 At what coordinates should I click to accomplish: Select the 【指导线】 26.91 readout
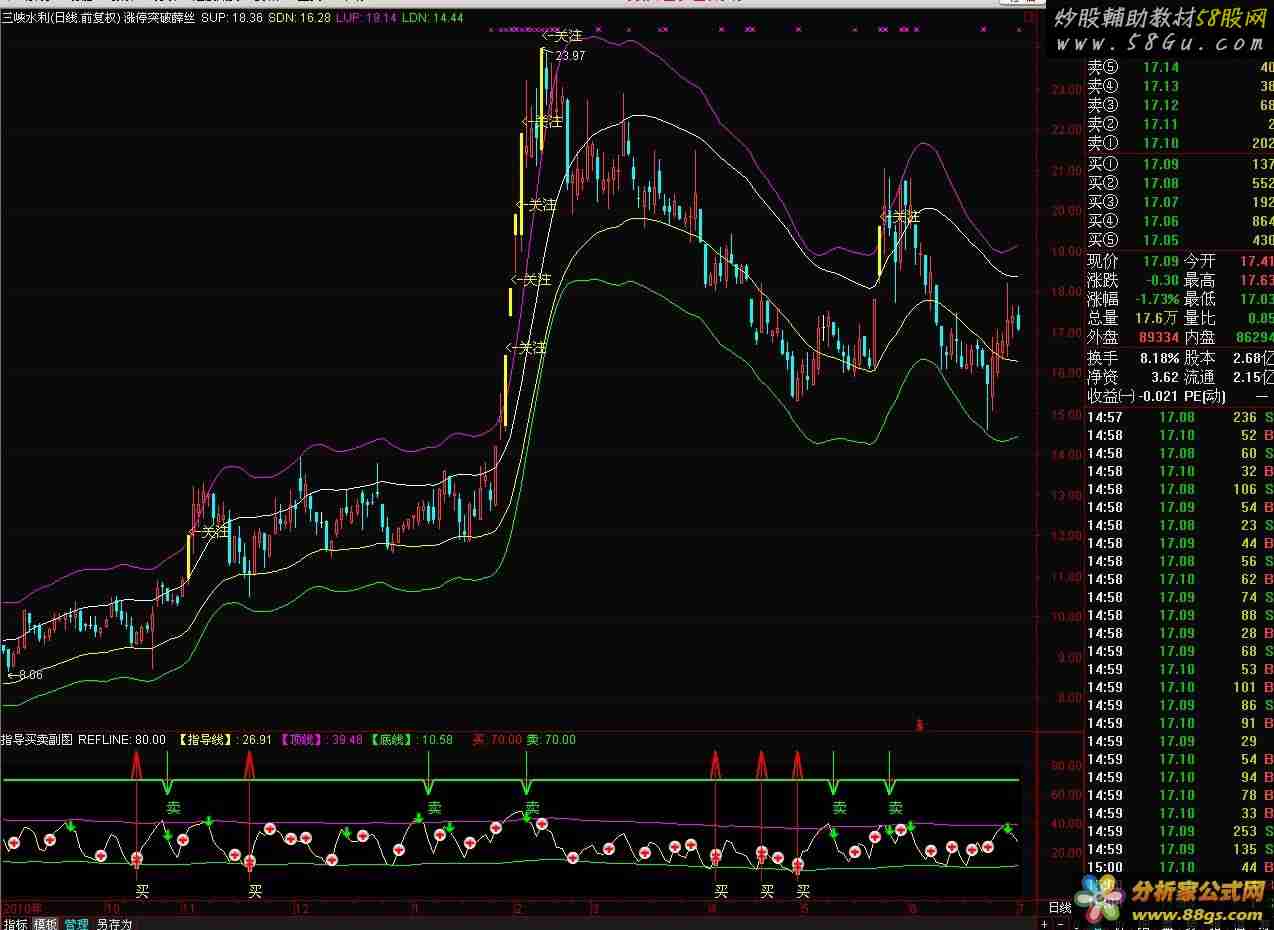pyautogui.click(x=225, y=740)
